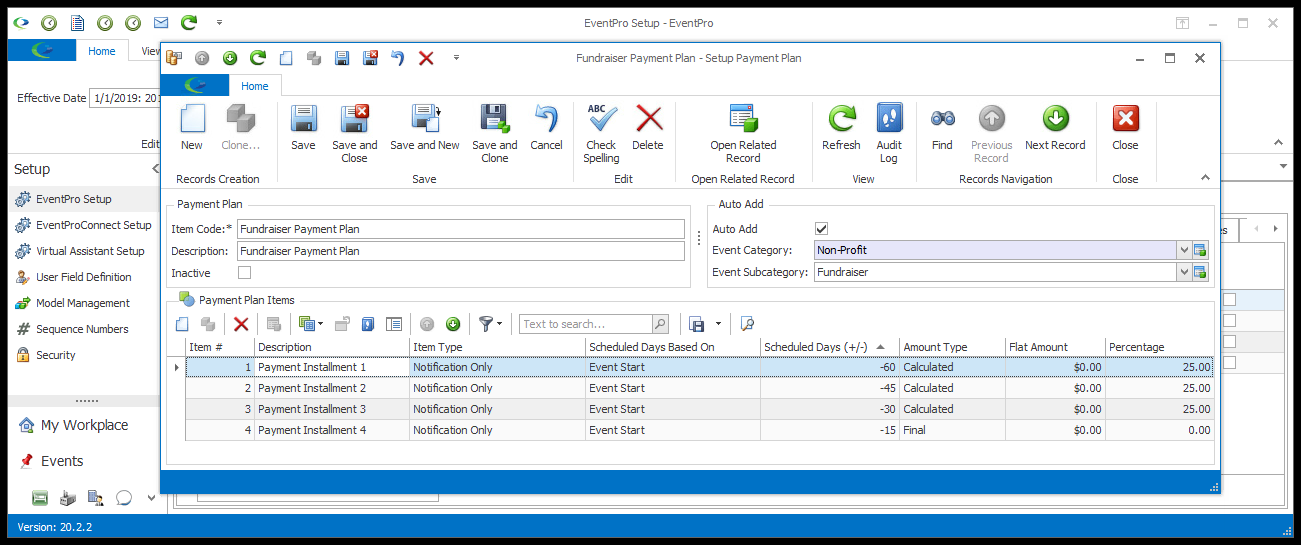The width and height of the screenshot is (1301, 545).
Task: Click Save and Clone in ribbon
Action: [x=495, y=134]
